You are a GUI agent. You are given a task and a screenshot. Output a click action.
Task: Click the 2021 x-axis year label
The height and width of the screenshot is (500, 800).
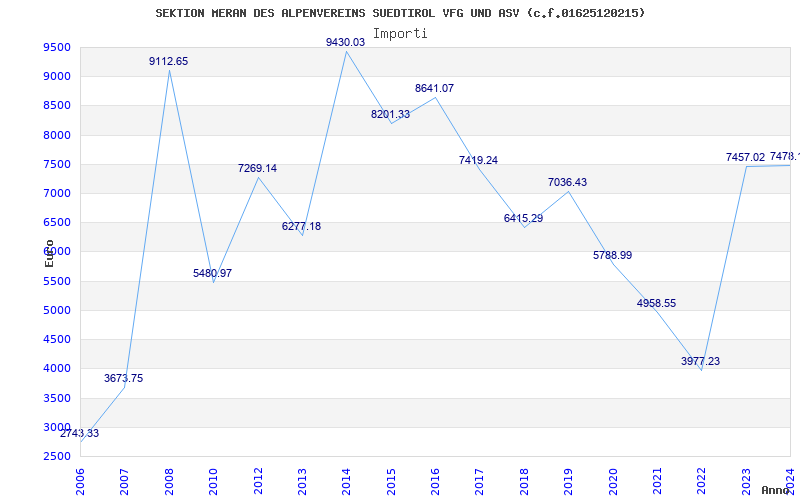657,482
